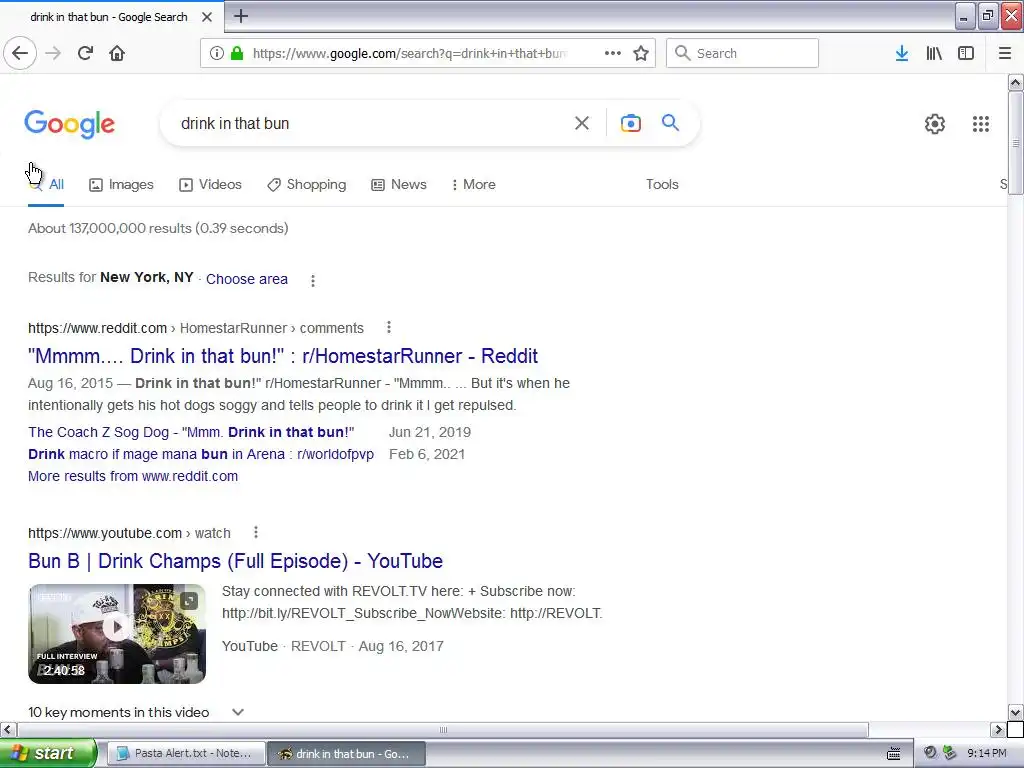
Task: Click the 'Choose area' link
Action: click(247, 279)
